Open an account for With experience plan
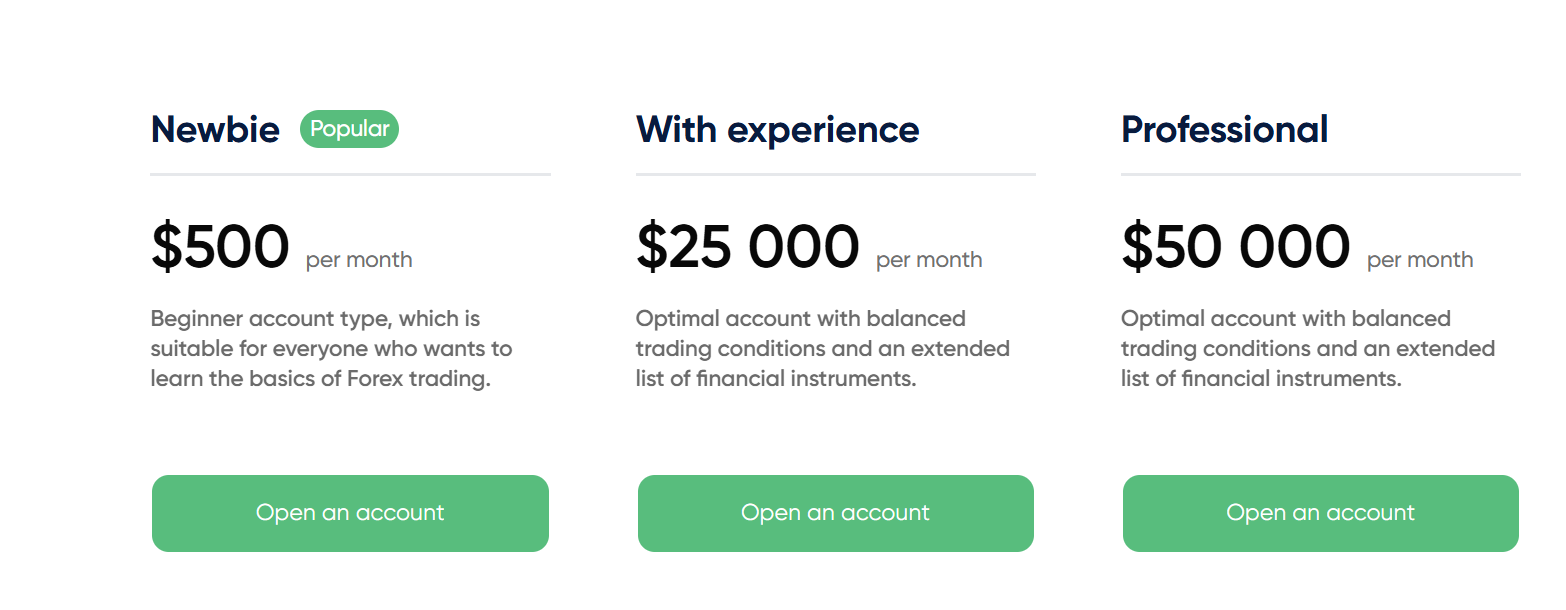Viewport: 1566px width, 610px height. (x=835, y=513)
